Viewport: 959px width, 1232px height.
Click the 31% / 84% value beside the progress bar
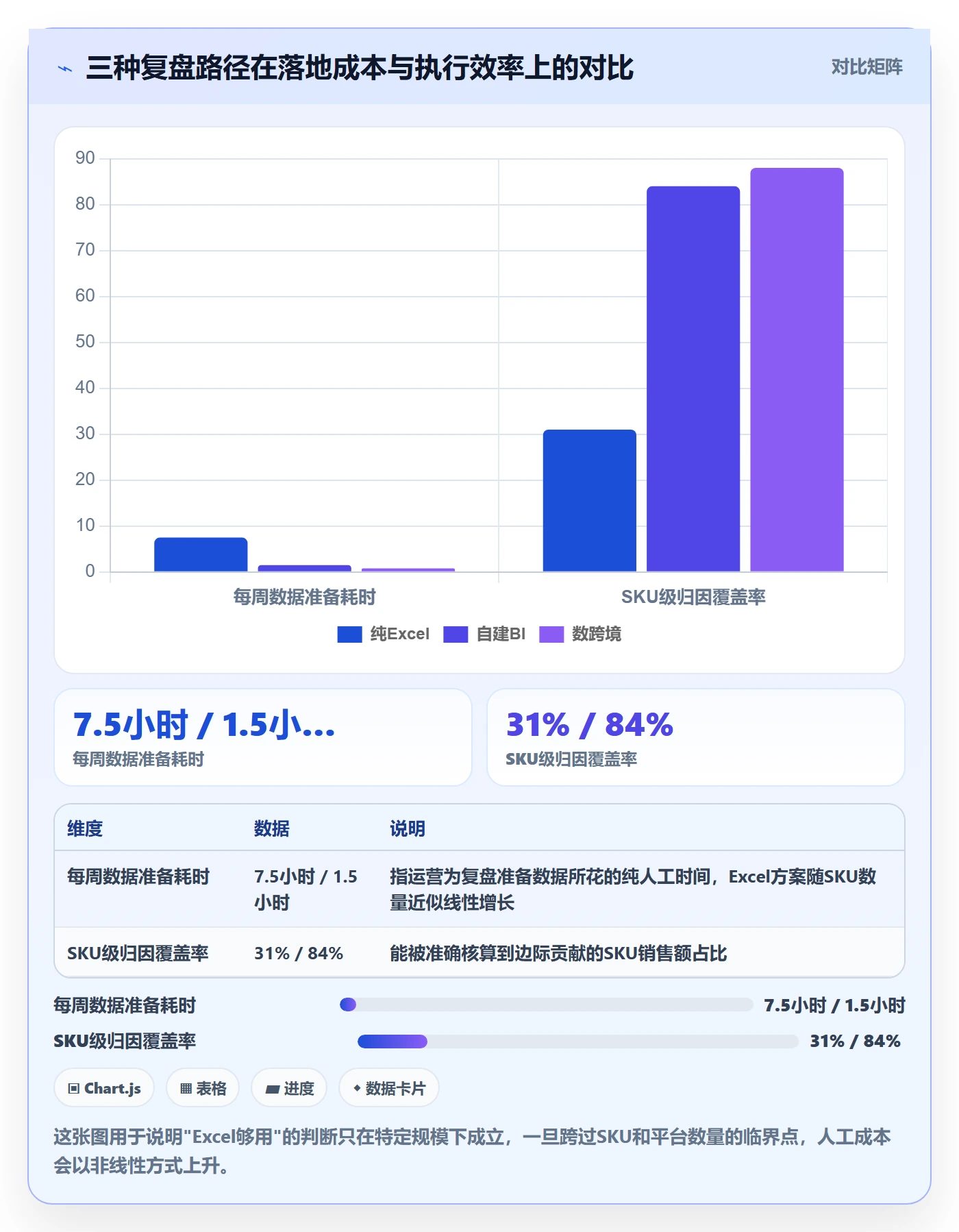(x=855, y=1042)
